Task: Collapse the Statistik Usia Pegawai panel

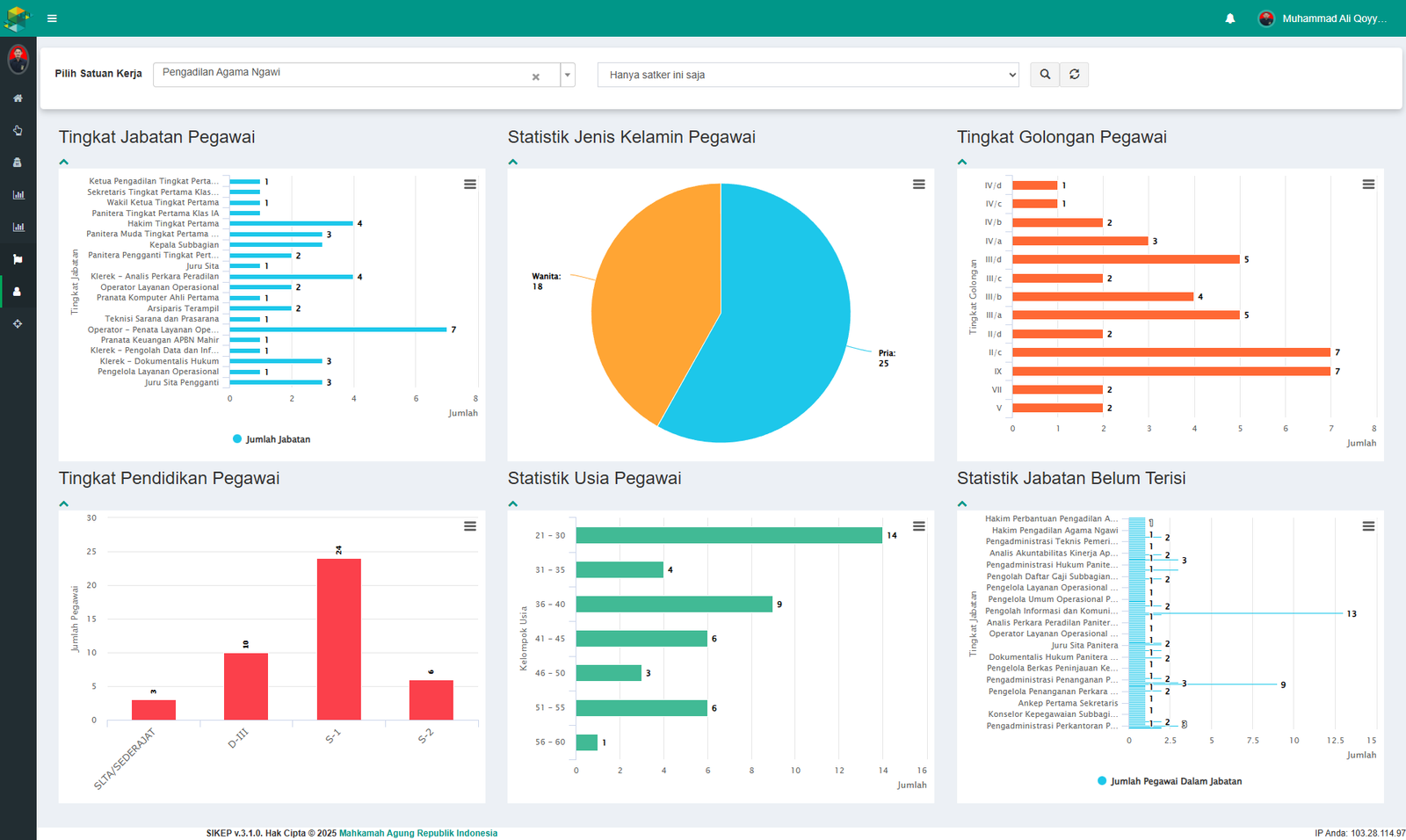Action: coord(513,503)
